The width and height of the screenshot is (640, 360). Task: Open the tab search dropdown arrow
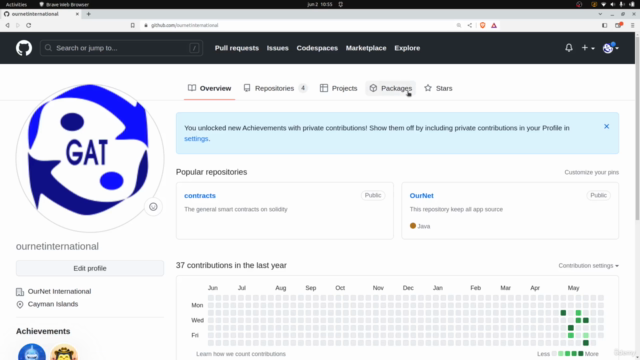click(x=600, y=14)
